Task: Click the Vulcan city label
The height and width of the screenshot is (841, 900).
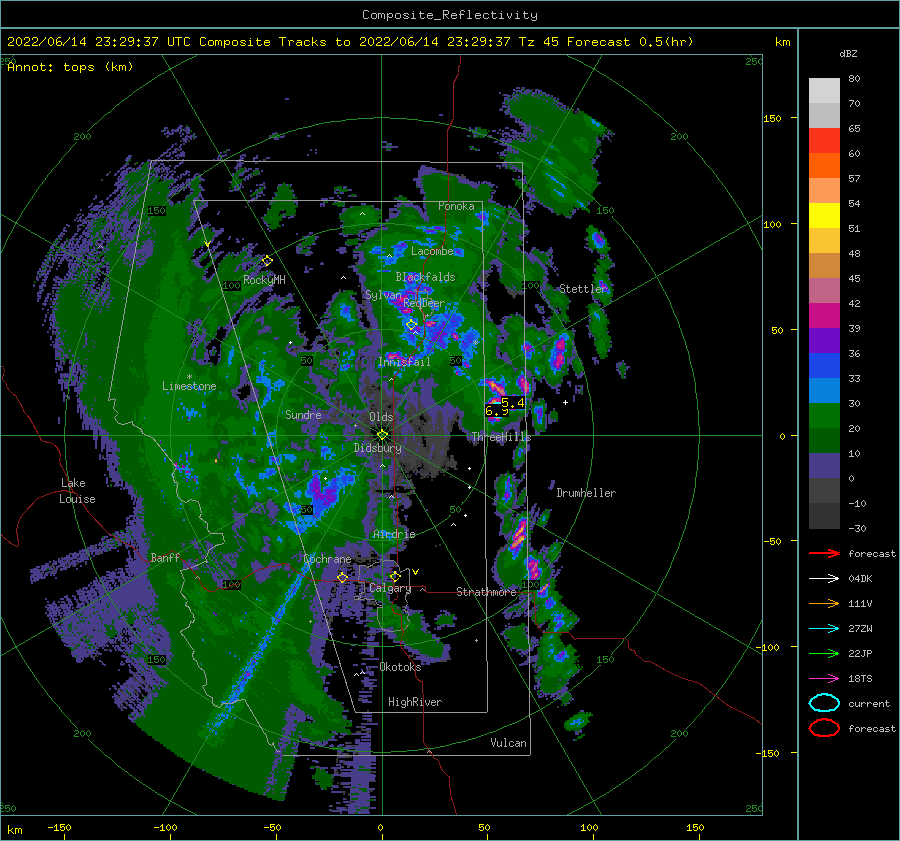Action: tap(508, 743)
